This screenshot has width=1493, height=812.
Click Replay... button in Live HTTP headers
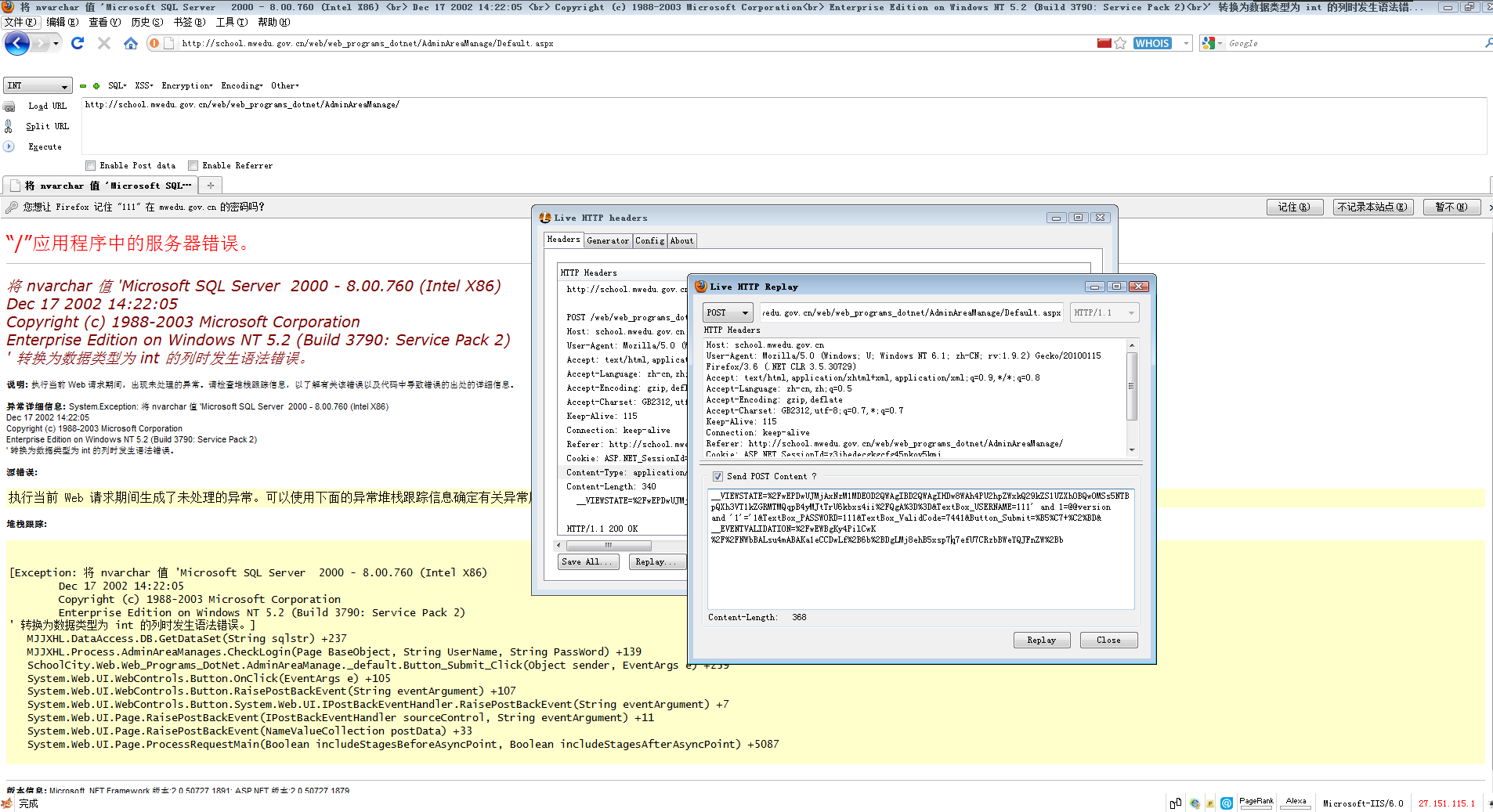coord(656,561)
